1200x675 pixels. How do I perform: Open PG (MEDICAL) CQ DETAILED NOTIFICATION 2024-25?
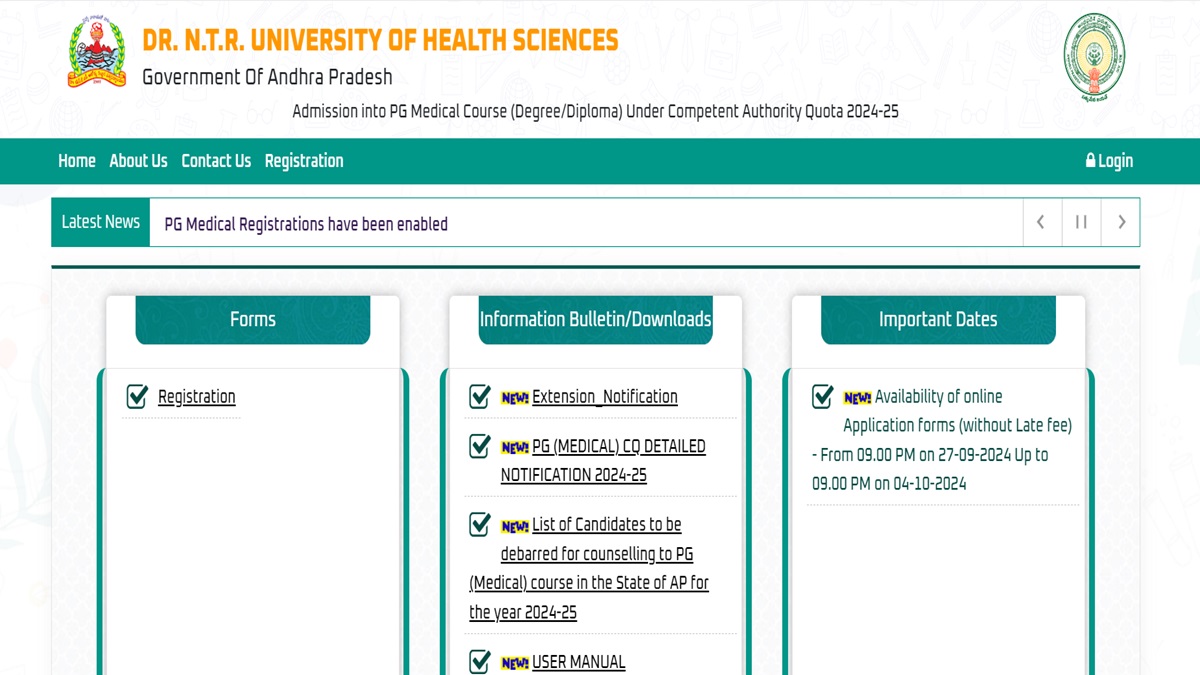603,461
